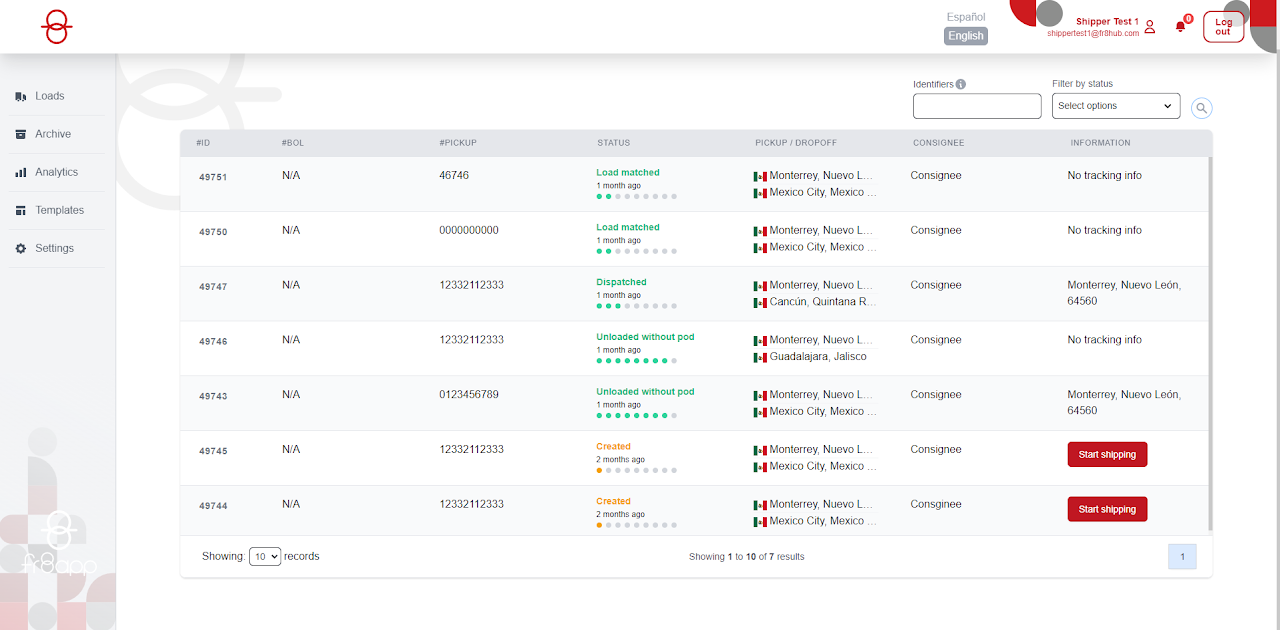Click Consignee cell of load 49746
The image size is (1280, 630).
point(936,340)
